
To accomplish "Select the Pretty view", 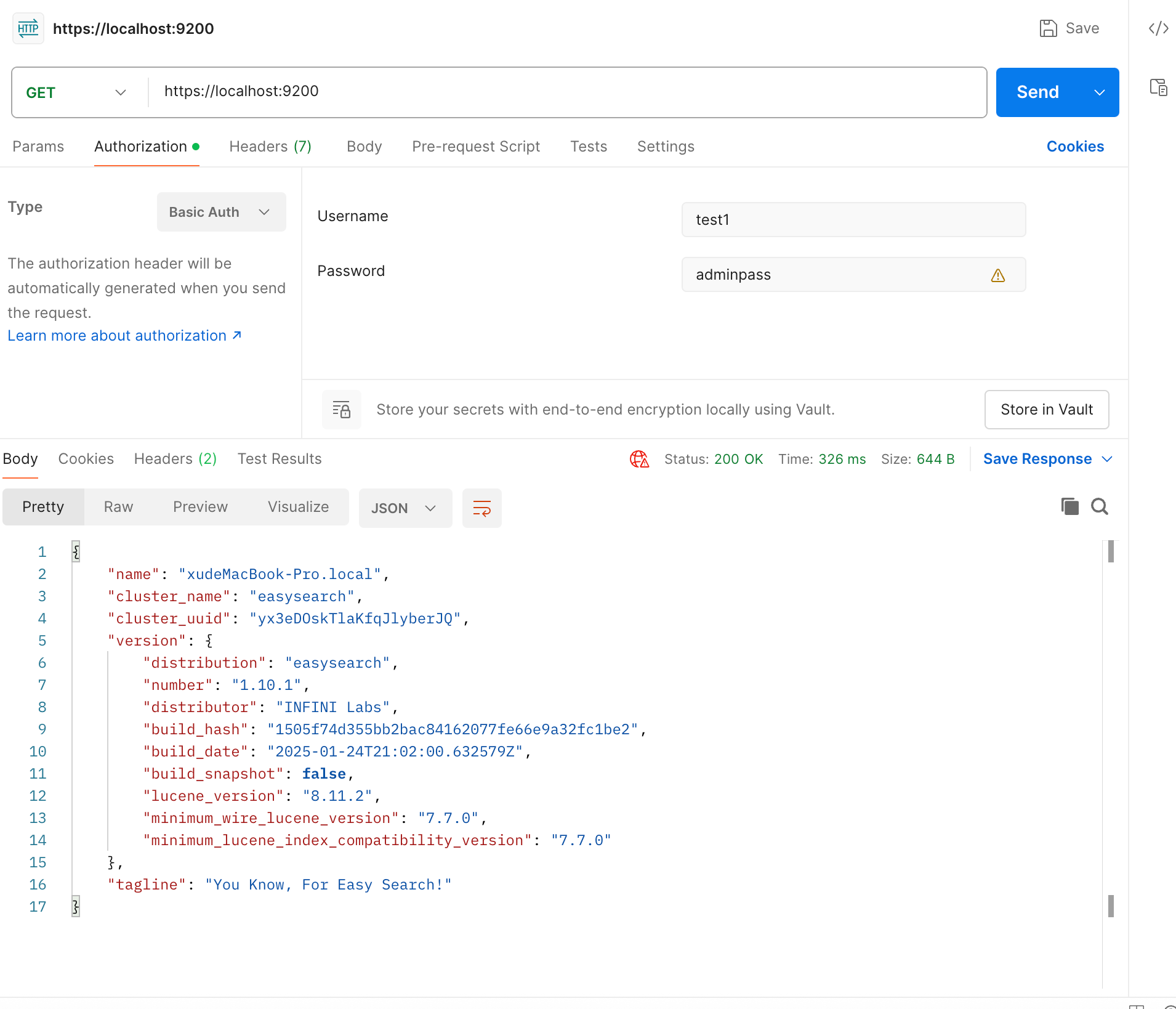I will [43, 507].
